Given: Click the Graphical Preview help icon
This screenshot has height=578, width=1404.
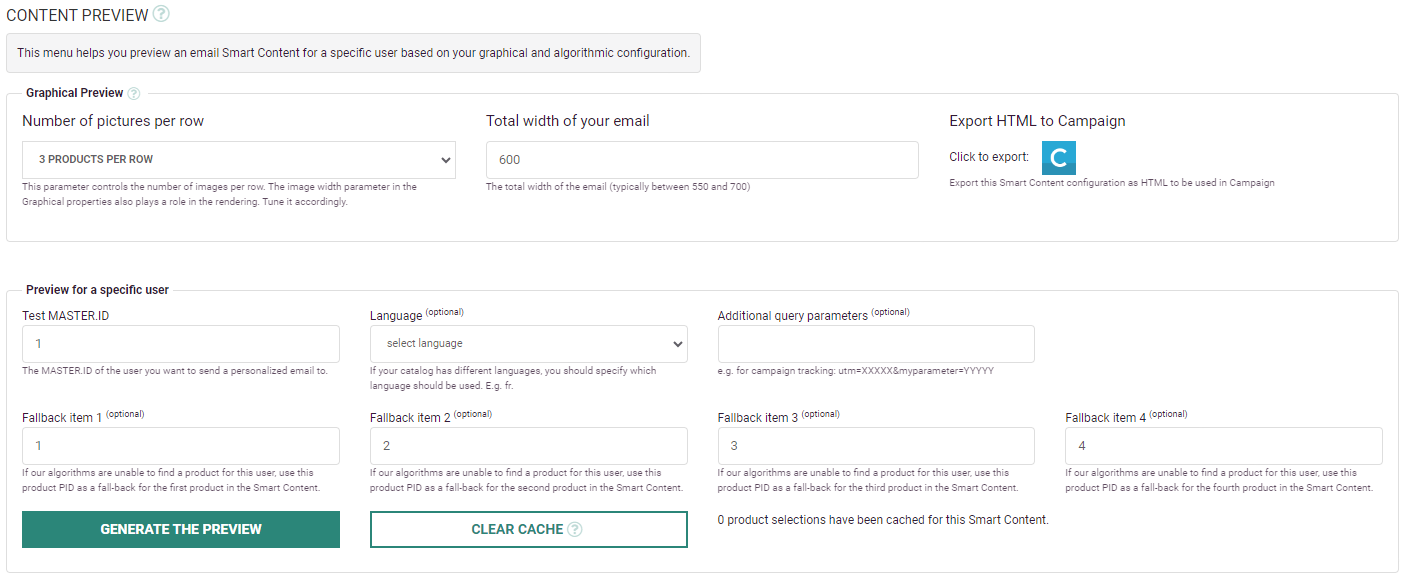Looking at the screenshot, I should click(134, 93).
